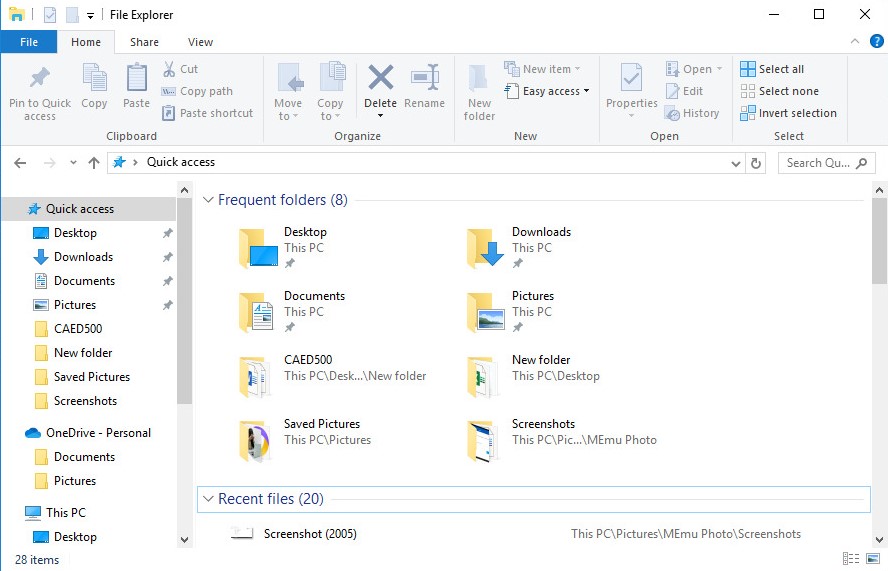Collapse the Recent files section

(x=208, y=499)
